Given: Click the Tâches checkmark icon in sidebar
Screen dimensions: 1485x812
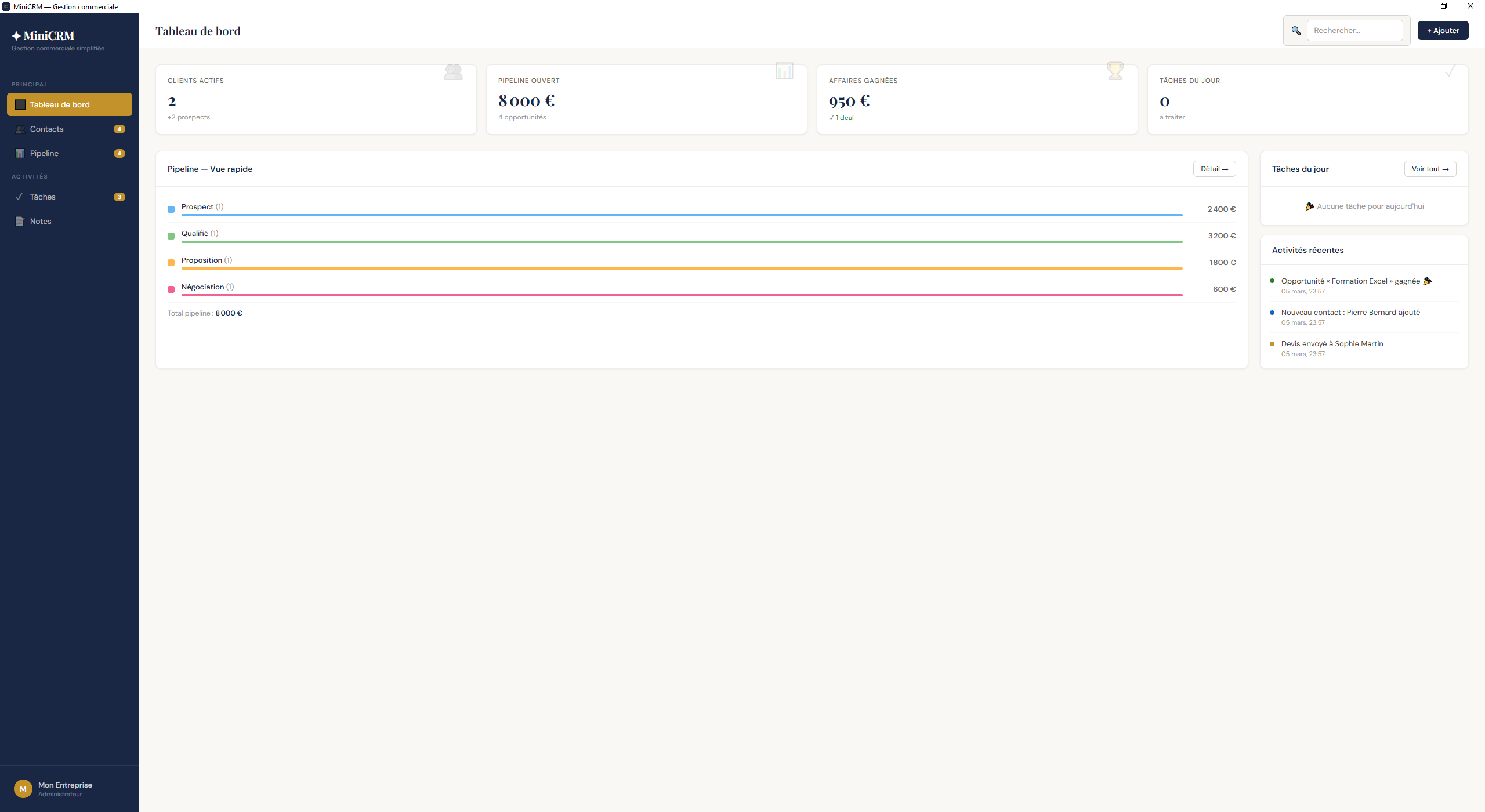Looking at the screenshot, I should 20,197.
